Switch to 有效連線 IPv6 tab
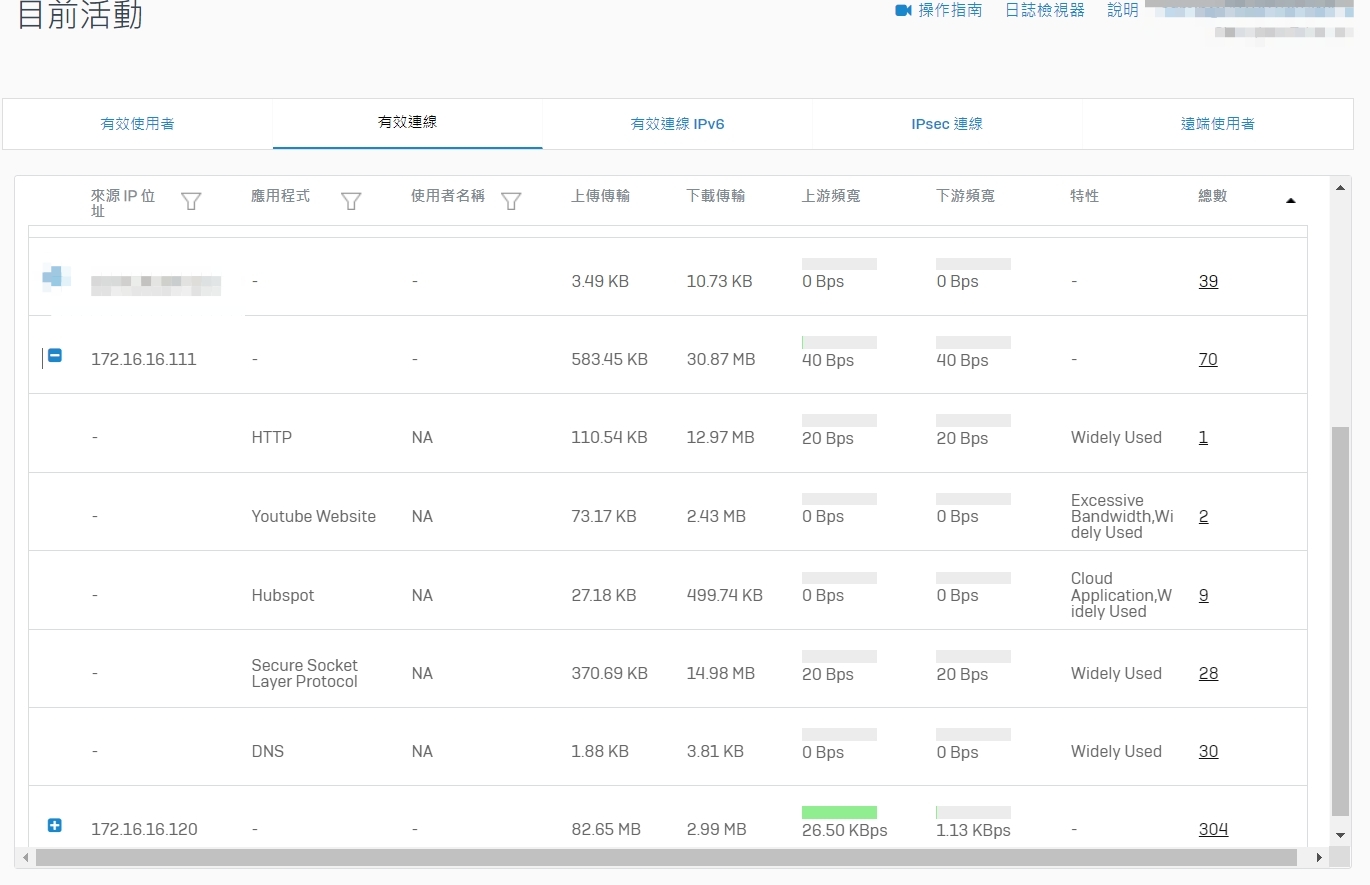The height and width of the screenshot is (885, 1370). tap(677, 124)
